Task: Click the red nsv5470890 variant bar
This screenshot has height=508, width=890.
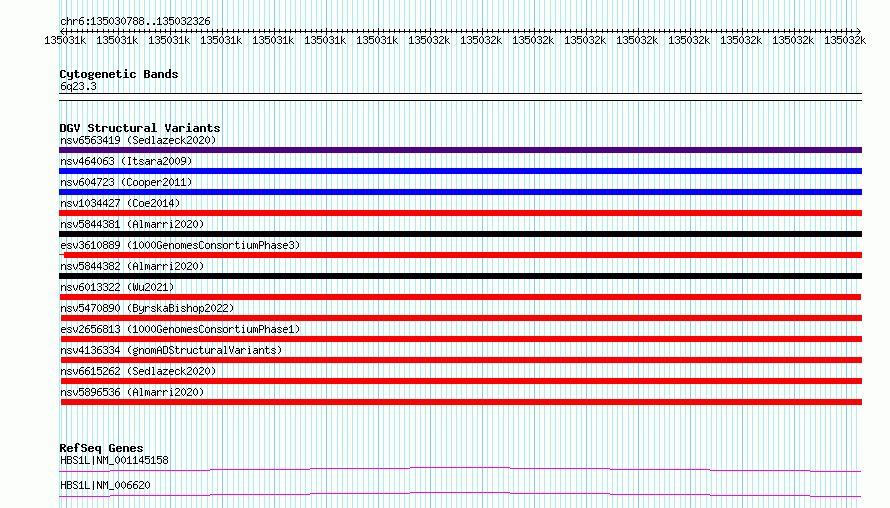Action: tap(461, 318)
